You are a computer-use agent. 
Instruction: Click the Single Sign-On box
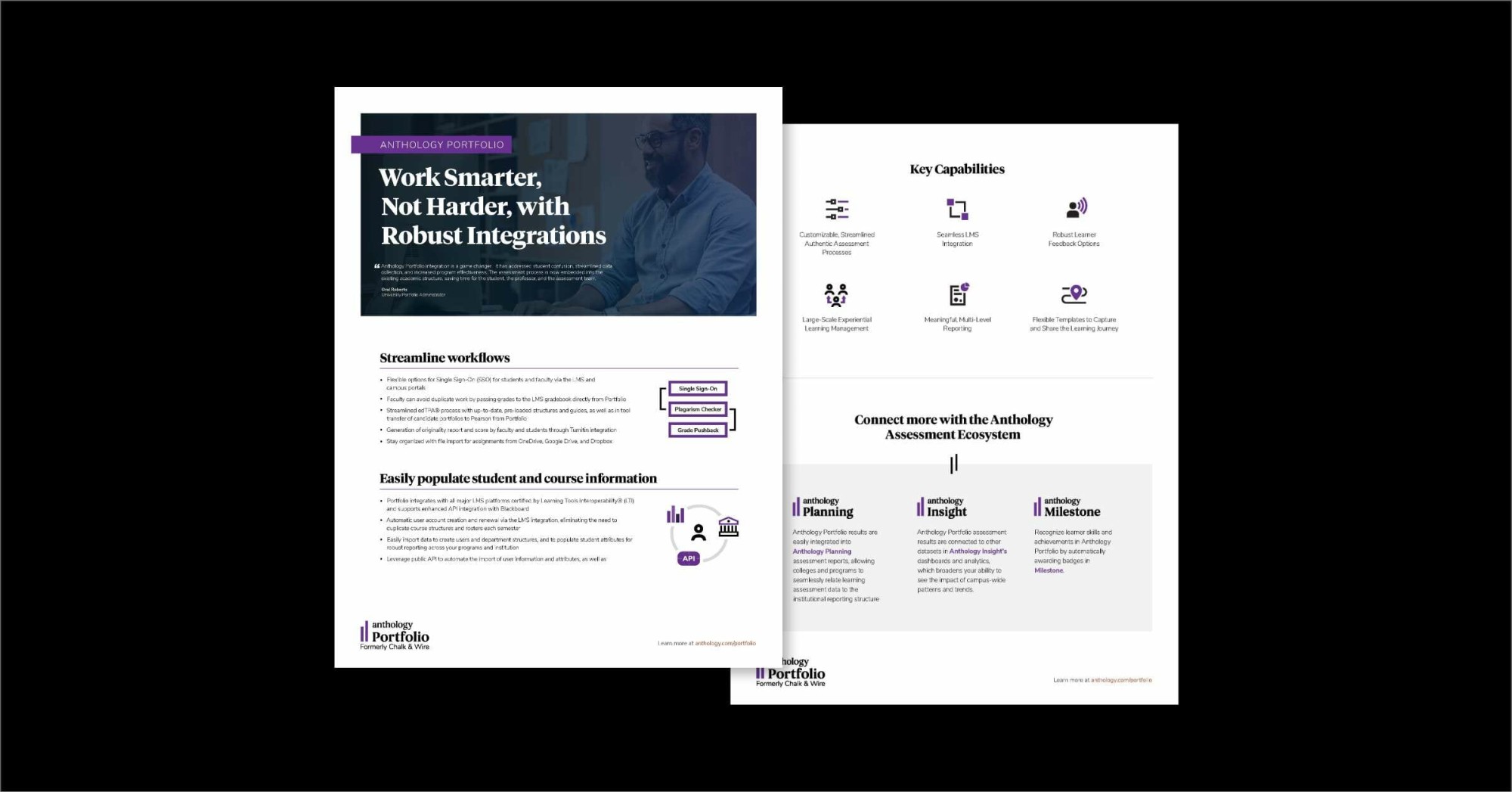pyautogui.click(x=698, y=389)
